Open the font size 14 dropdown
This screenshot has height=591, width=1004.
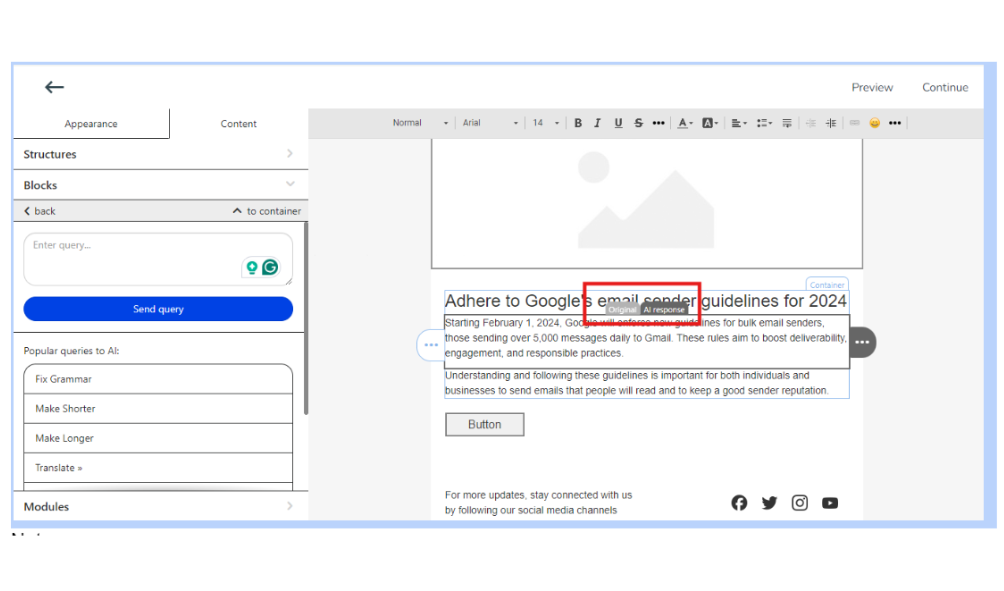click(x=546, y=123)
